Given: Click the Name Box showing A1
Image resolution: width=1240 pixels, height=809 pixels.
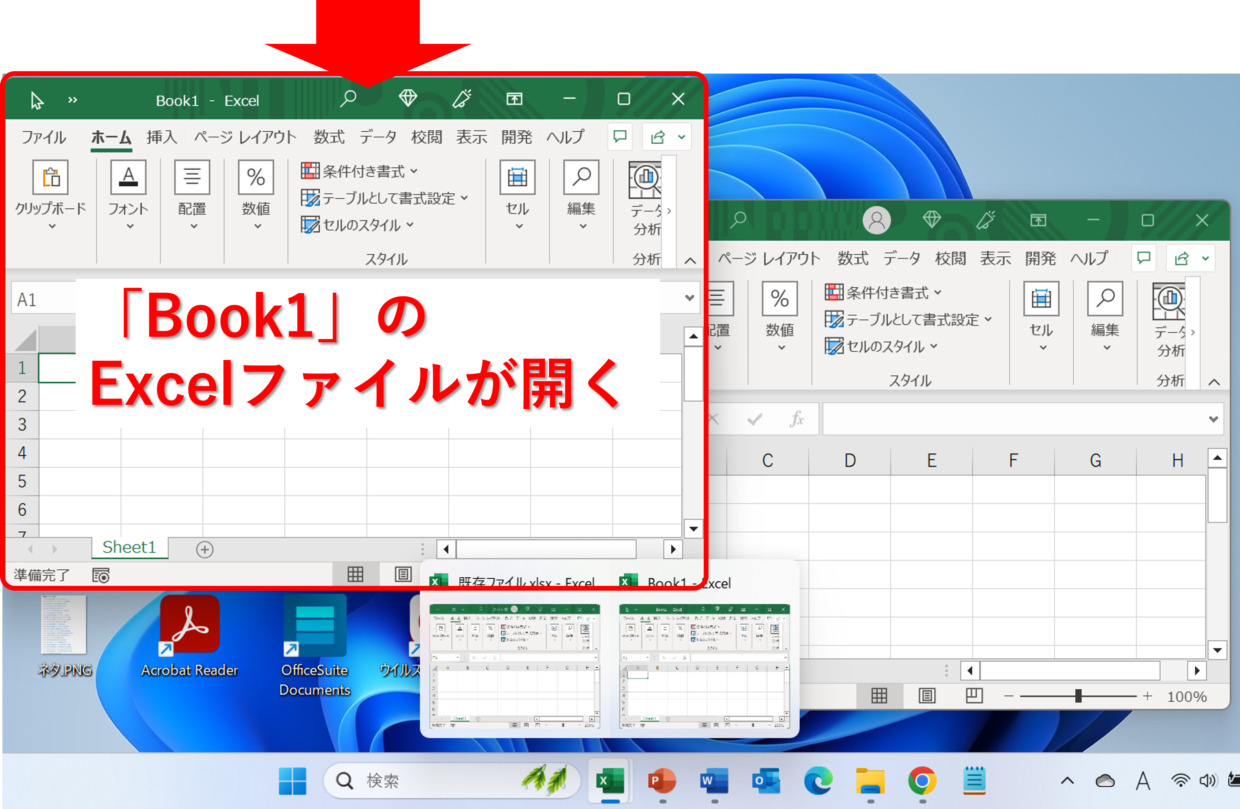Looking at the screenshot, I should [43, 299].
